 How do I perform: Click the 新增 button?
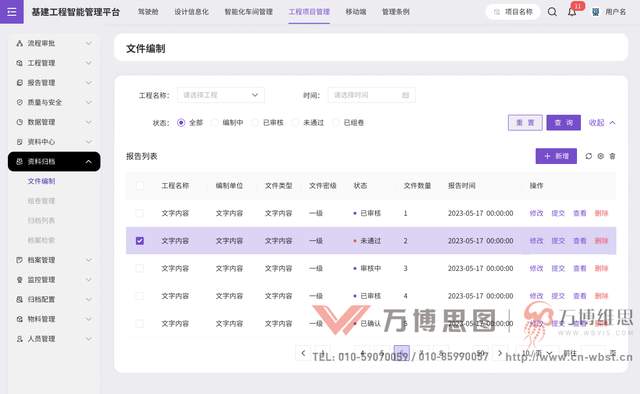556,156
